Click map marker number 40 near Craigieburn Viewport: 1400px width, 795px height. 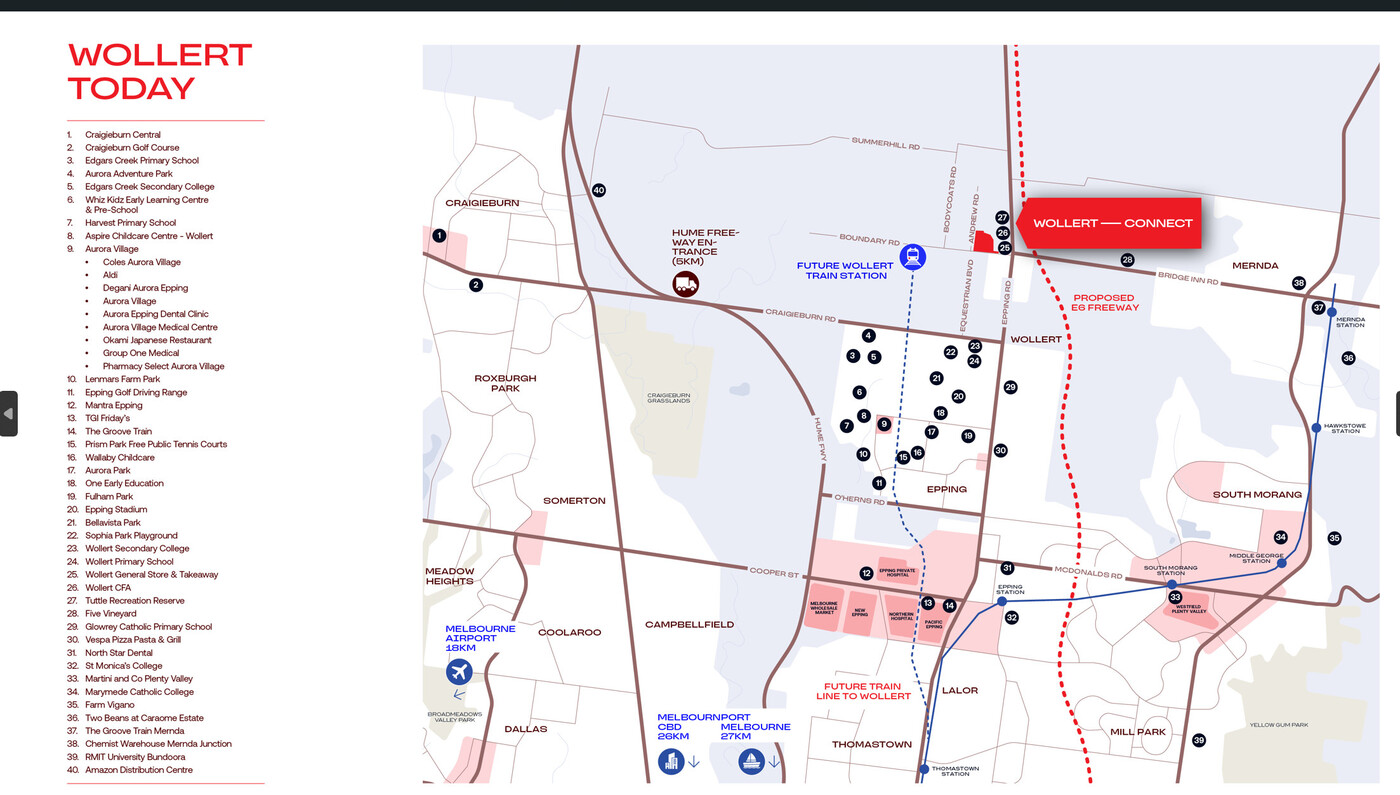pos(599,190)
